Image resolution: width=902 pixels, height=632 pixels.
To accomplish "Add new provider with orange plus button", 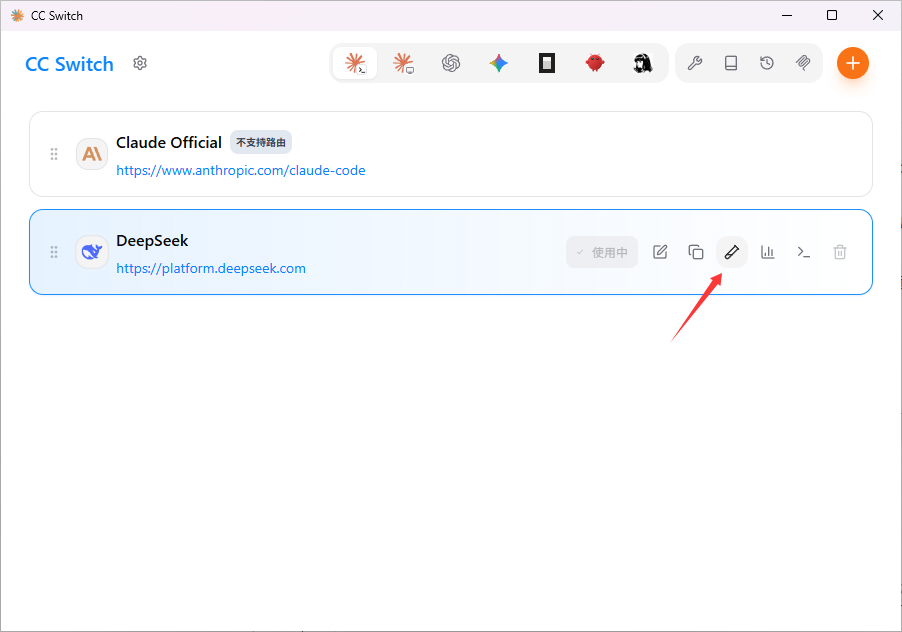I will pyautogui.click(x=853, y=63).
